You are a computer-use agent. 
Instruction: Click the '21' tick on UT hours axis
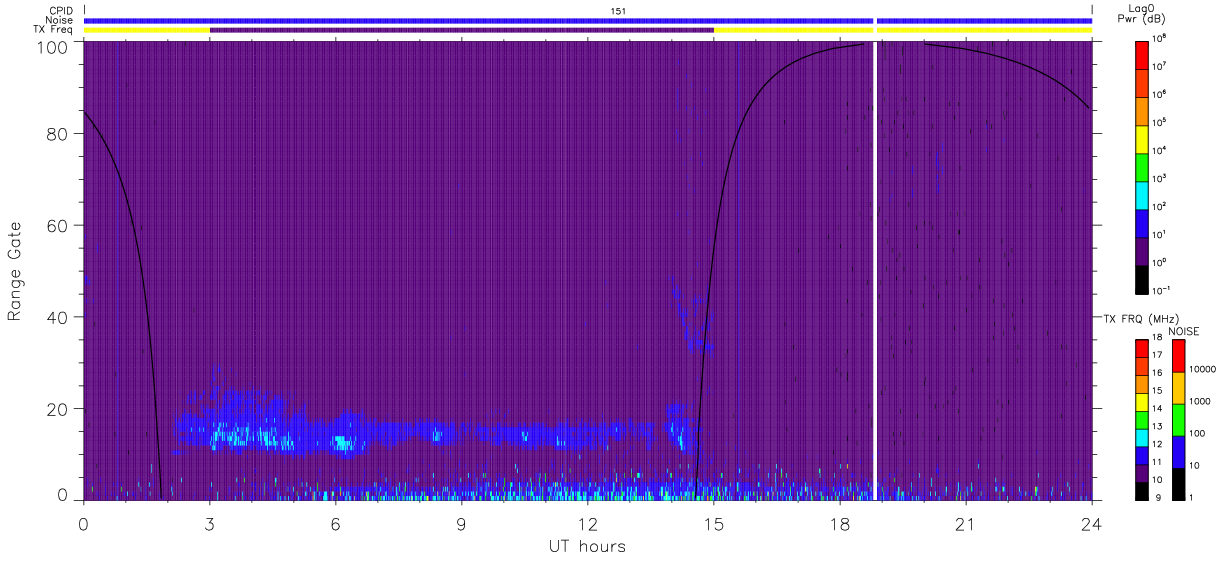tap(966, 523)
